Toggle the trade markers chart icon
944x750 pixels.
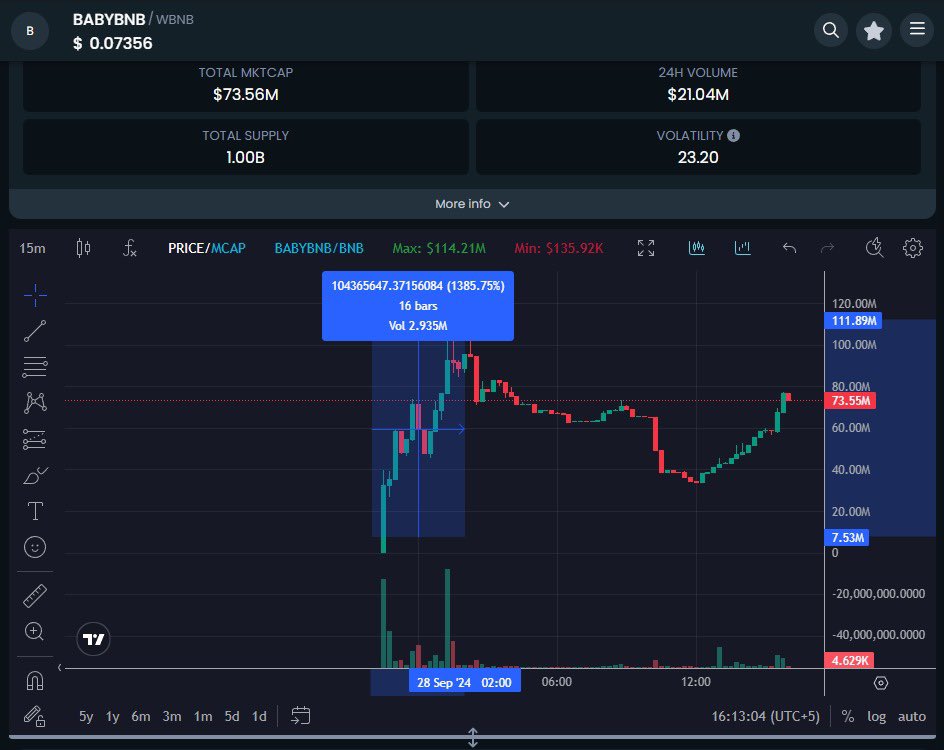click(697, 248)
